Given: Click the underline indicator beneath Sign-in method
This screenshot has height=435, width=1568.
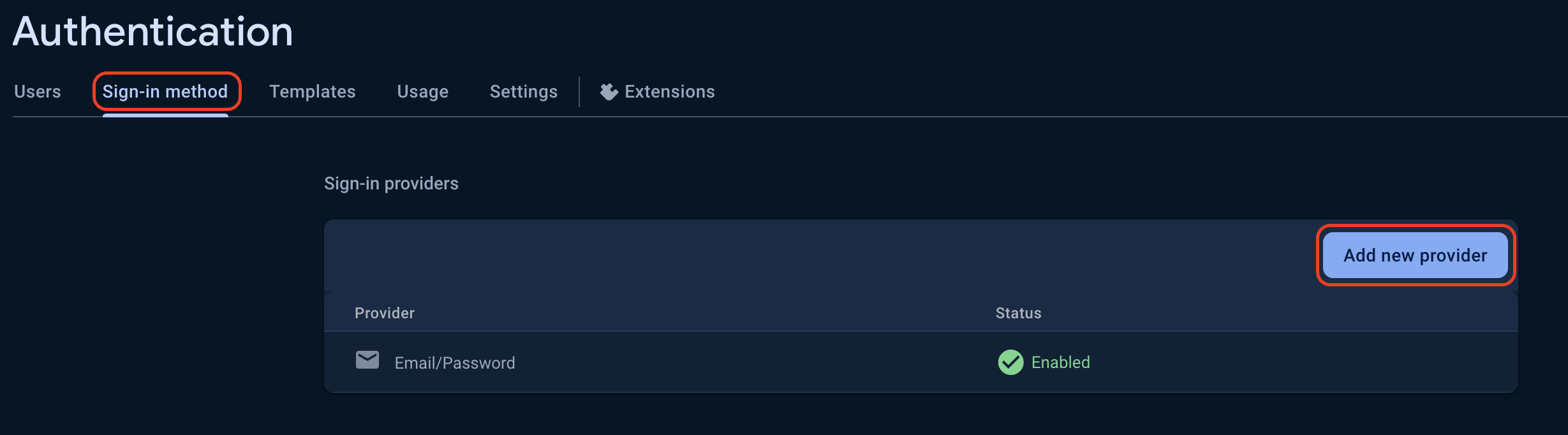Looking at the screenshot, I should click(165, 115).
